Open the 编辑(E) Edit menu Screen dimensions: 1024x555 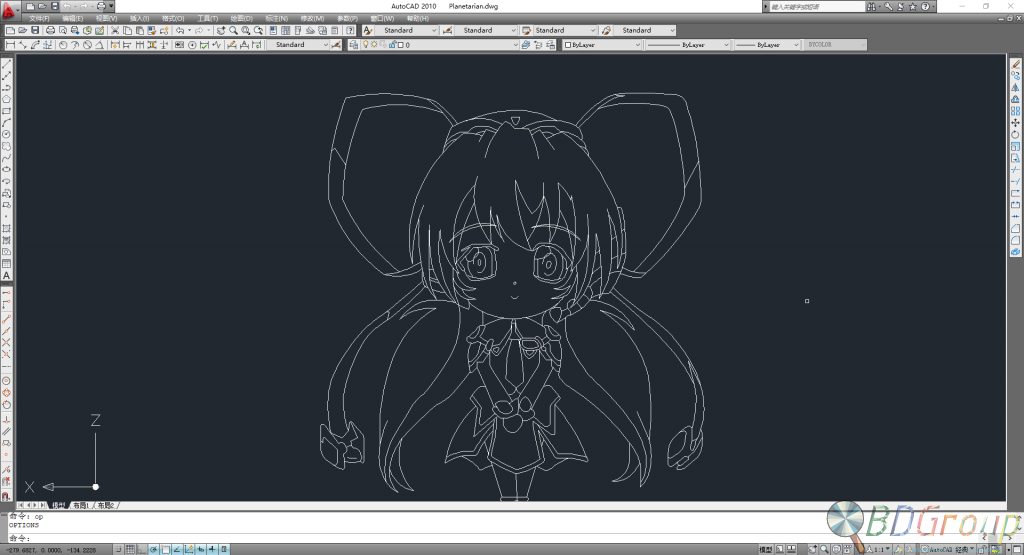click(72, 18)
